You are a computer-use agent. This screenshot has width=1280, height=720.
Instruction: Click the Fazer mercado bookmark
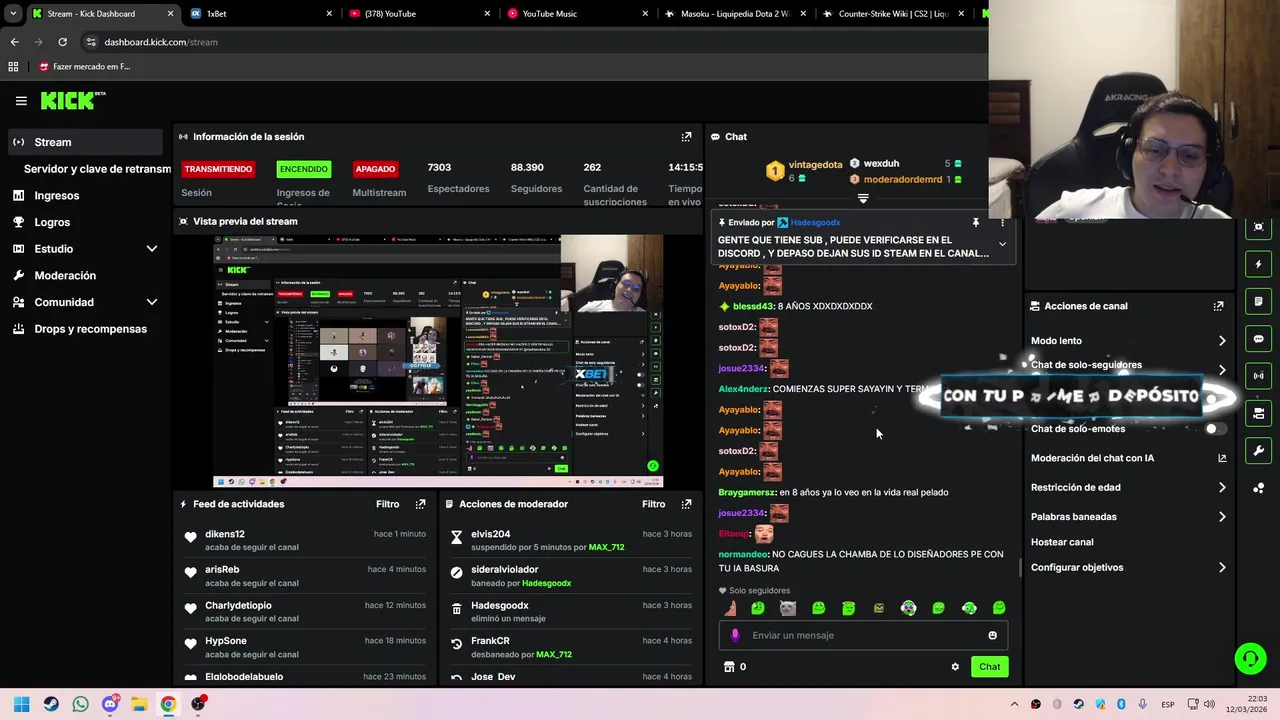pyautogui.click(x=84, y=67)
